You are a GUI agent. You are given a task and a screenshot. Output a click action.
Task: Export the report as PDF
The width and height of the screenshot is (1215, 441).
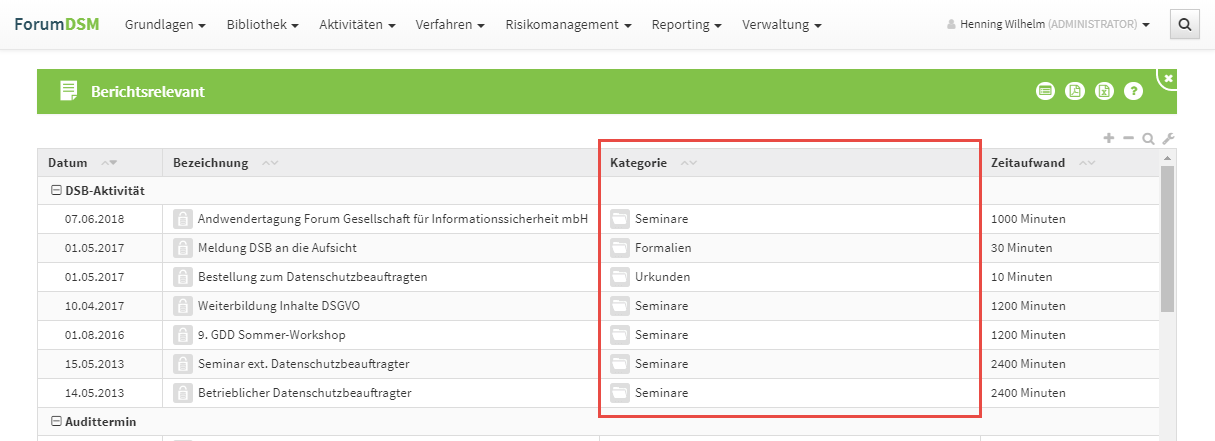(x=1074, y=91)
